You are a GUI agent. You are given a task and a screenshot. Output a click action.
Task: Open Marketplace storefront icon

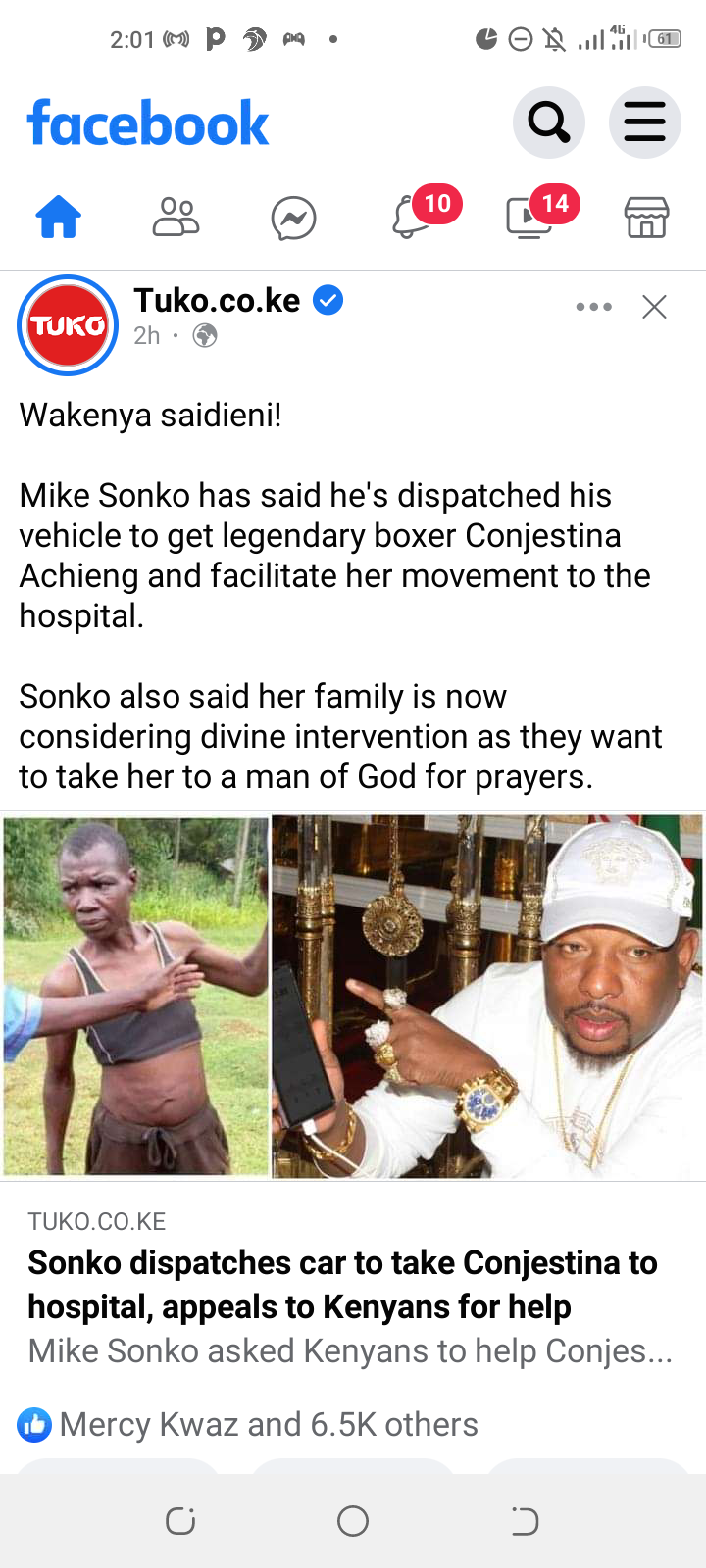[647, 218]
